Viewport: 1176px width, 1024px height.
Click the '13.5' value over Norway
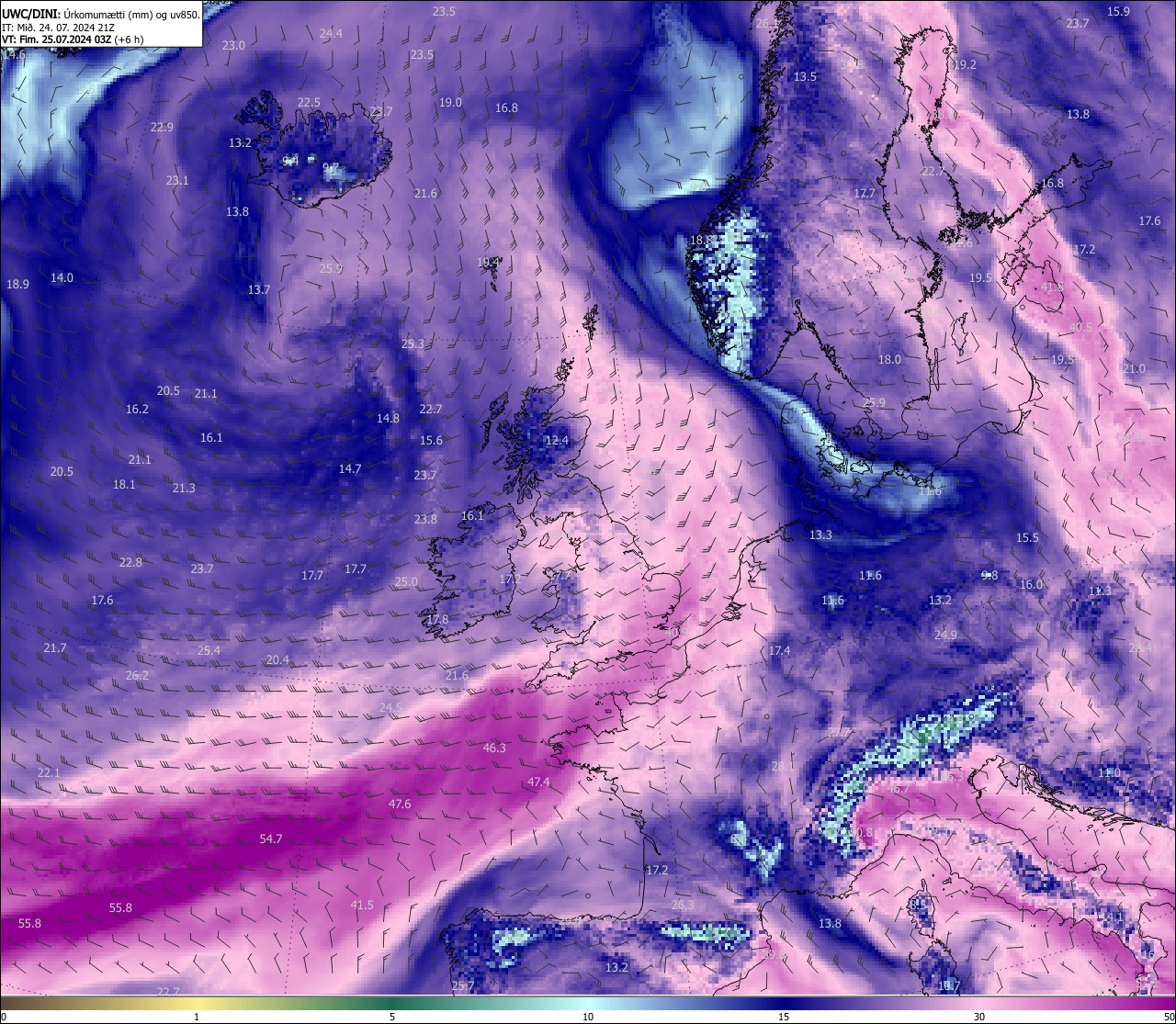(x=805, y=77)
